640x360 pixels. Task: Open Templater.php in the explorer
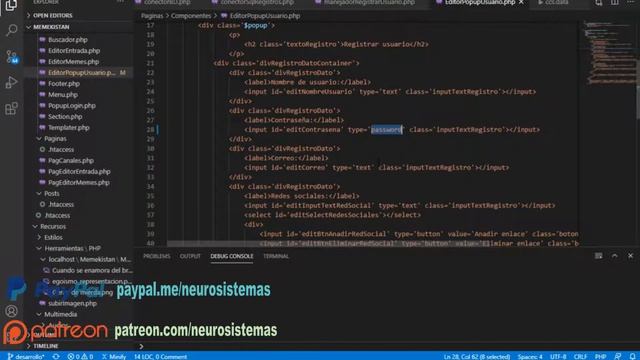point(69,128)
